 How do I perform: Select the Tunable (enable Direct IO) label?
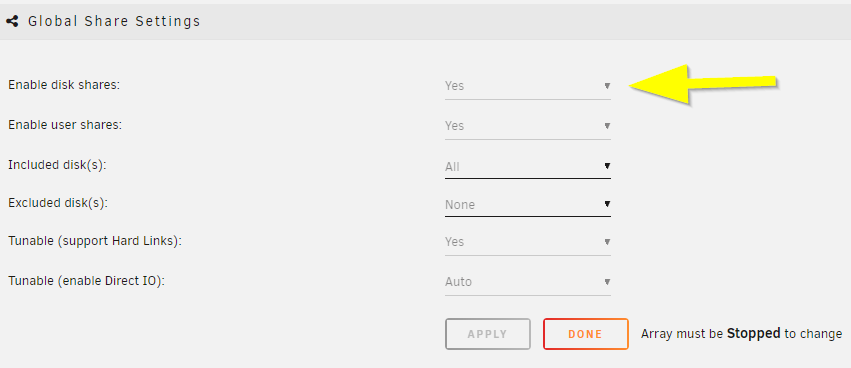pos(86,281)
